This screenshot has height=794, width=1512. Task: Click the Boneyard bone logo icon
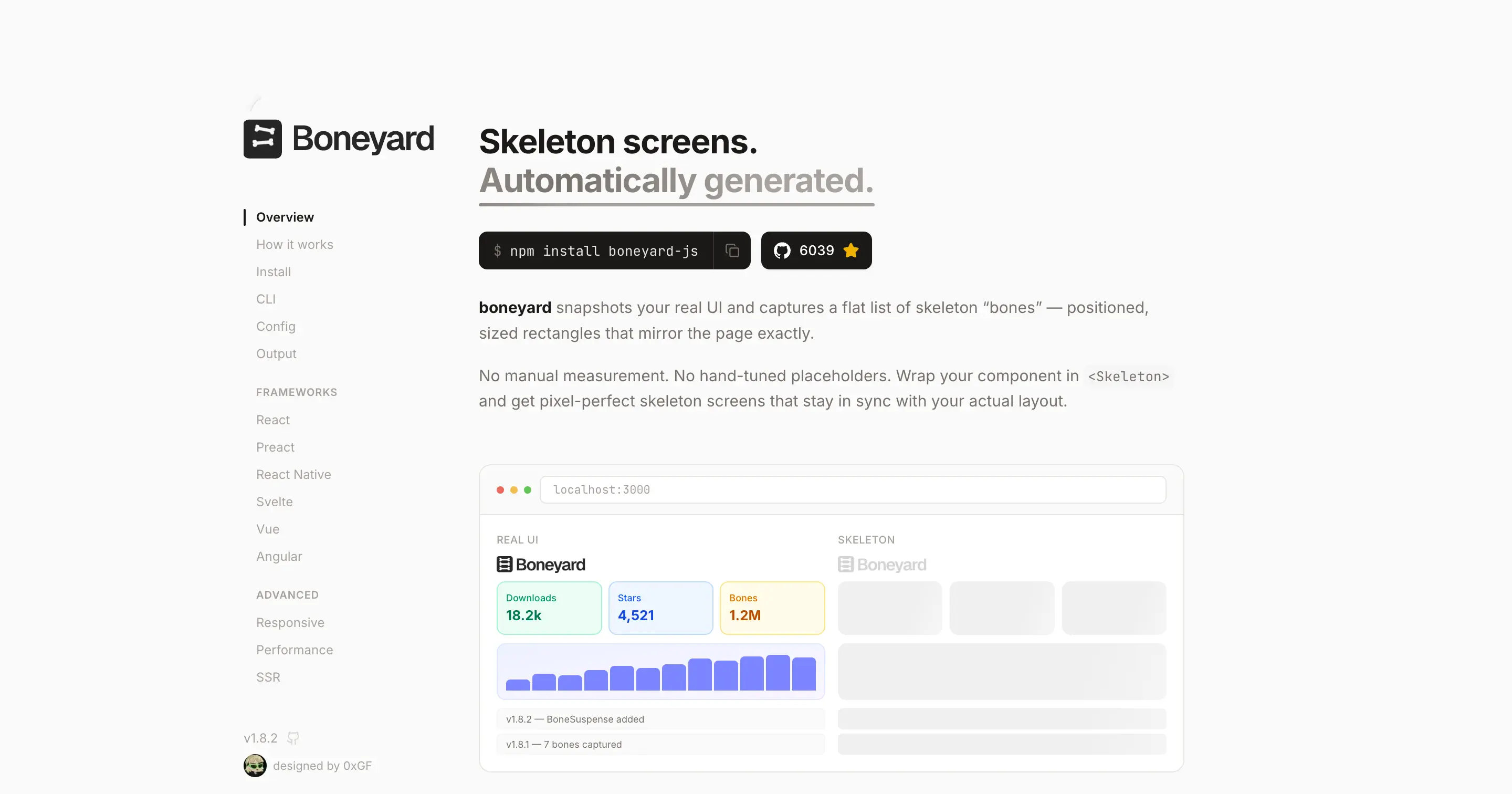coord(262,139)
